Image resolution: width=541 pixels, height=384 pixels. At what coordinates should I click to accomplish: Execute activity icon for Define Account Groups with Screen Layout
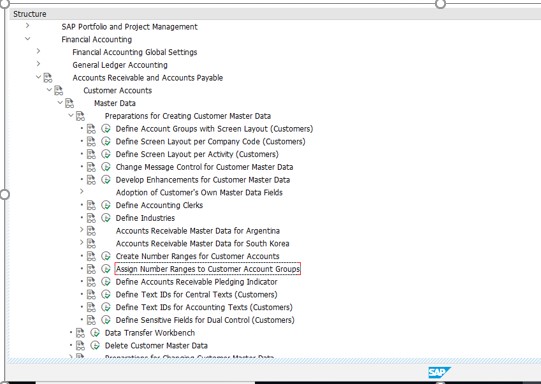click(106, 129)
